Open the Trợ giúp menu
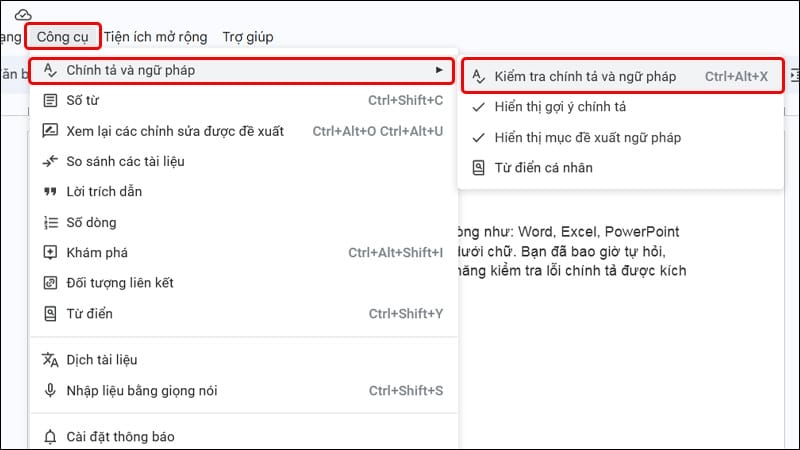The width and height of the screenshot is (800, 450). 247,37
